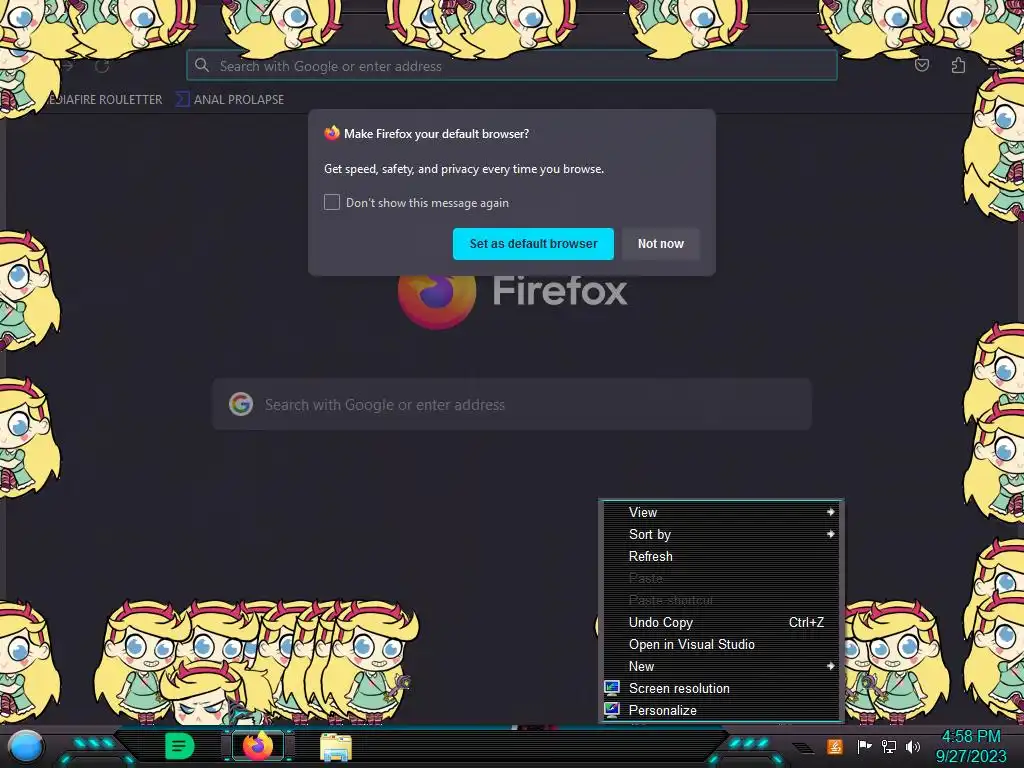Viewport: 1024px width, 768px height.
Task: Click the magnifier icon in the address bar
Action: 202,65
